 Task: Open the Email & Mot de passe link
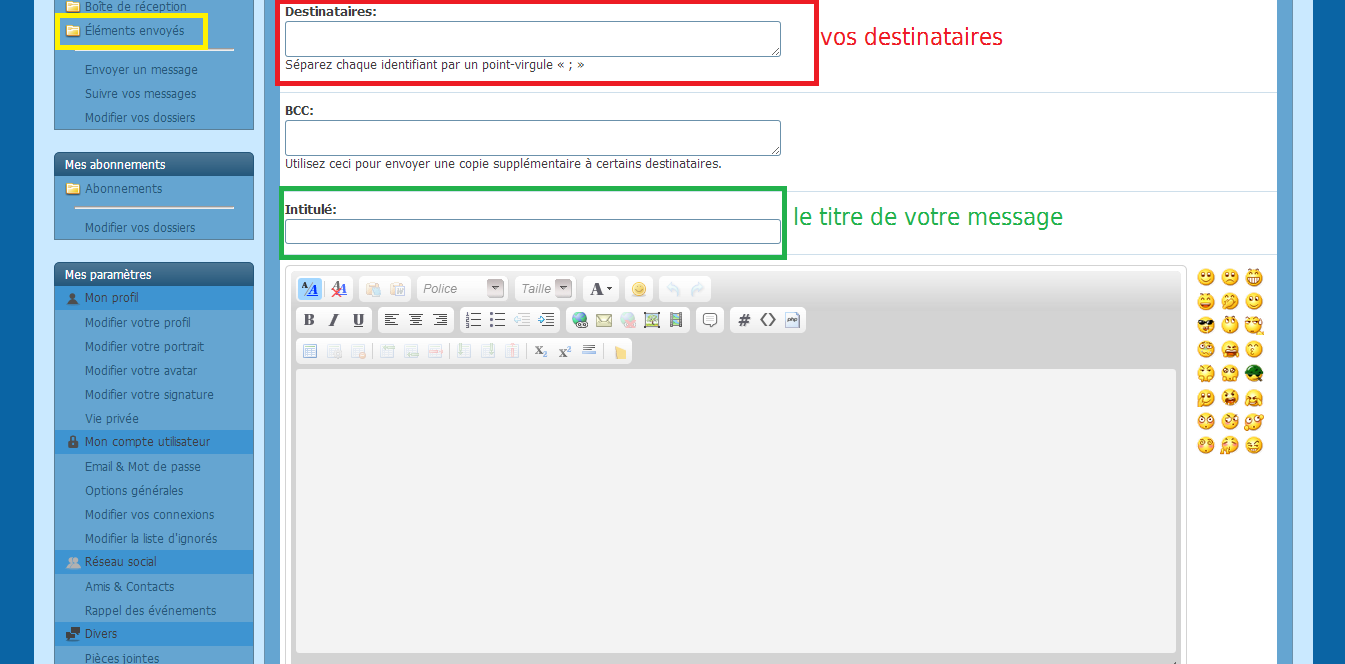click(x=142, y=467)
